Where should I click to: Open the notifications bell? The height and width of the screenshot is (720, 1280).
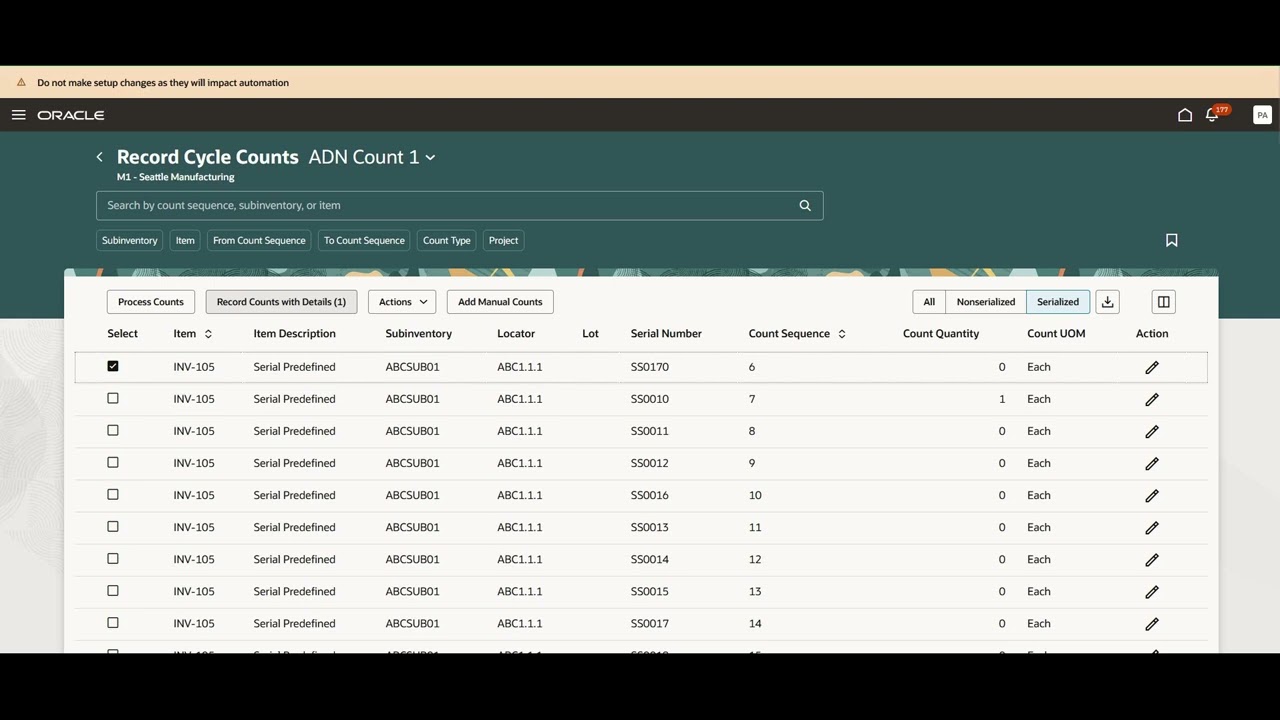(x=1212, y=115)
